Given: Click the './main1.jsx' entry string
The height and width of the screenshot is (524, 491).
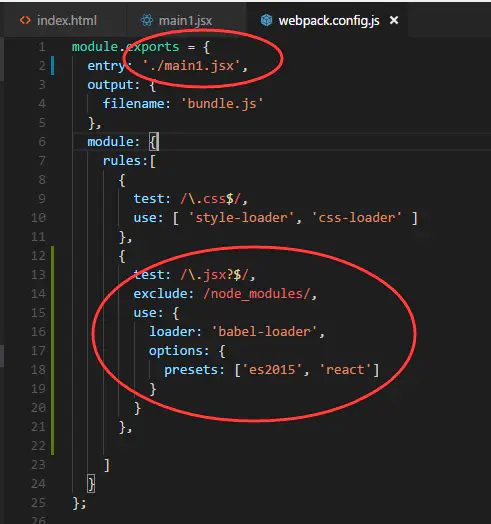Looking at the screenshot, I should pyautogui.click(x=191, y=66).
